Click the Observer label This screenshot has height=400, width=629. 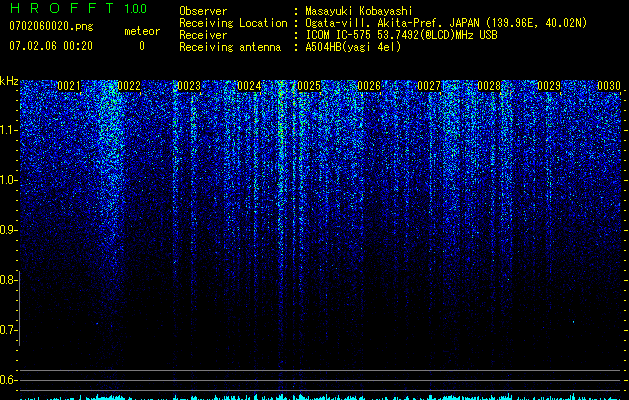pyautogui.click(x=203, y=11)
